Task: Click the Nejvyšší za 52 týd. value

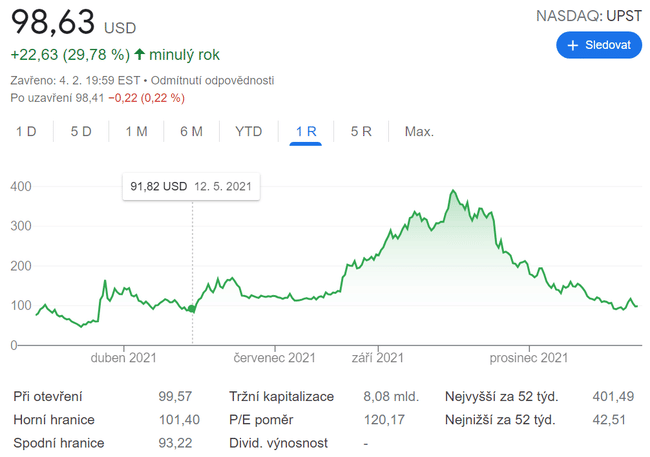Action: click(x=614, y=397)
